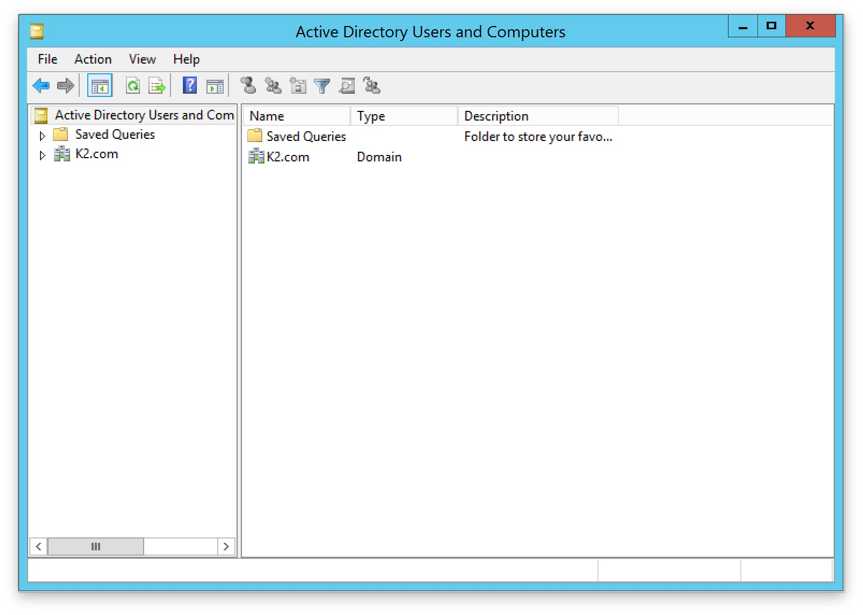This screenshot has height=615, width=863.
Task: Open the Help menu
Action: pyautogui.click(x=186, y=59)
